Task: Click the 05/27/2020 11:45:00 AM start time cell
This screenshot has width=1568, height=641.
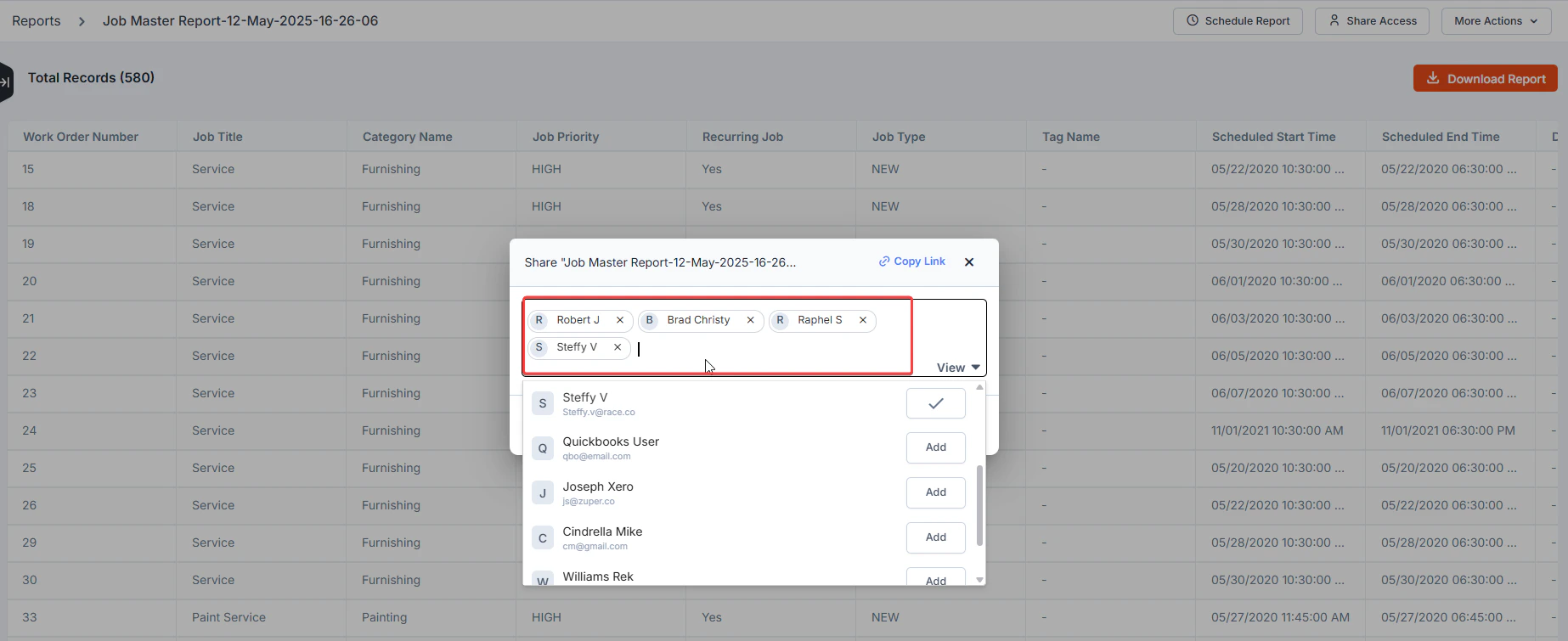Action: pos(1280,617)
